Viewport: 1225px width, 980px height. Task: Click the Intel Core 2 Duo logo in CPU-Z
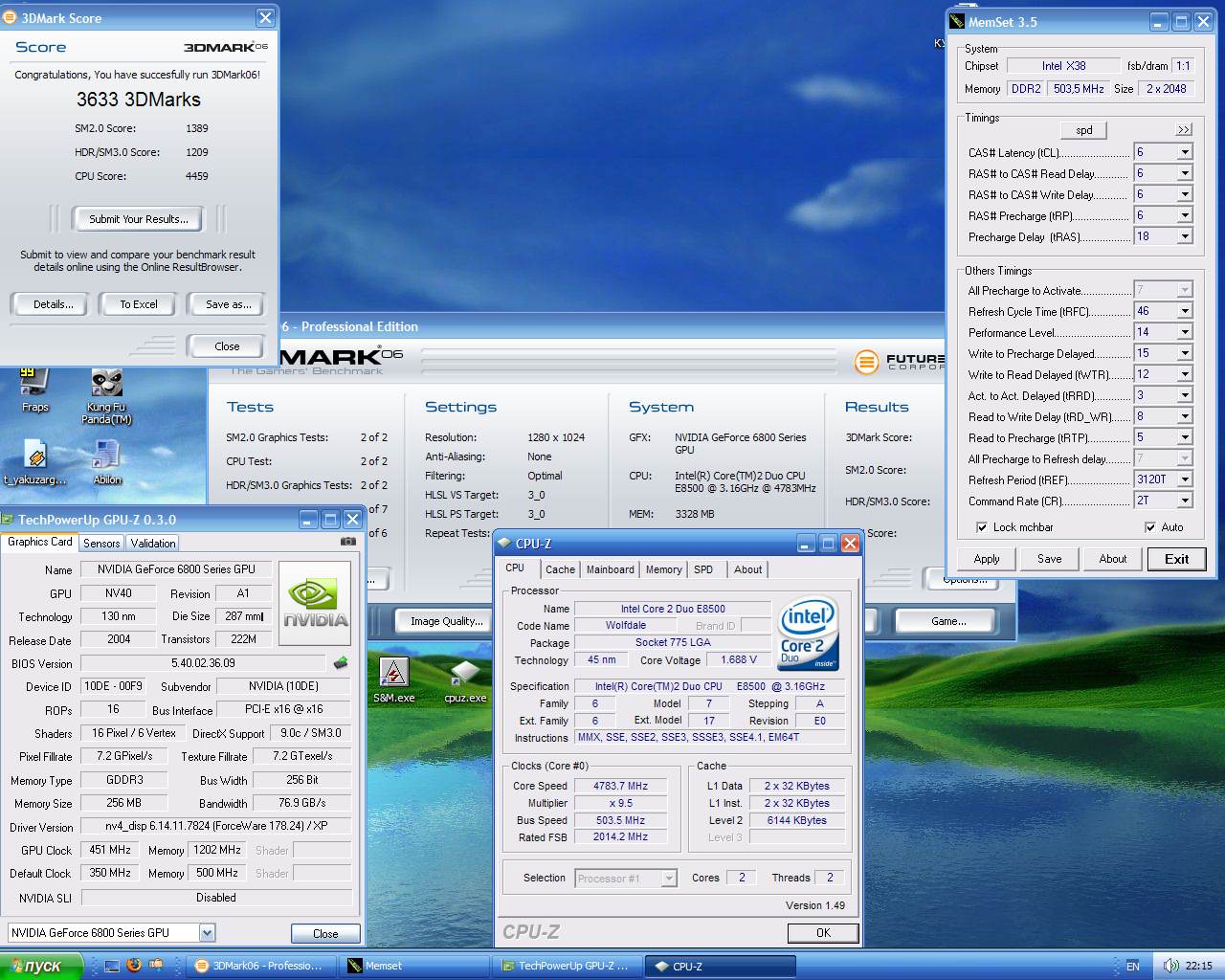(x=809, y=633)
